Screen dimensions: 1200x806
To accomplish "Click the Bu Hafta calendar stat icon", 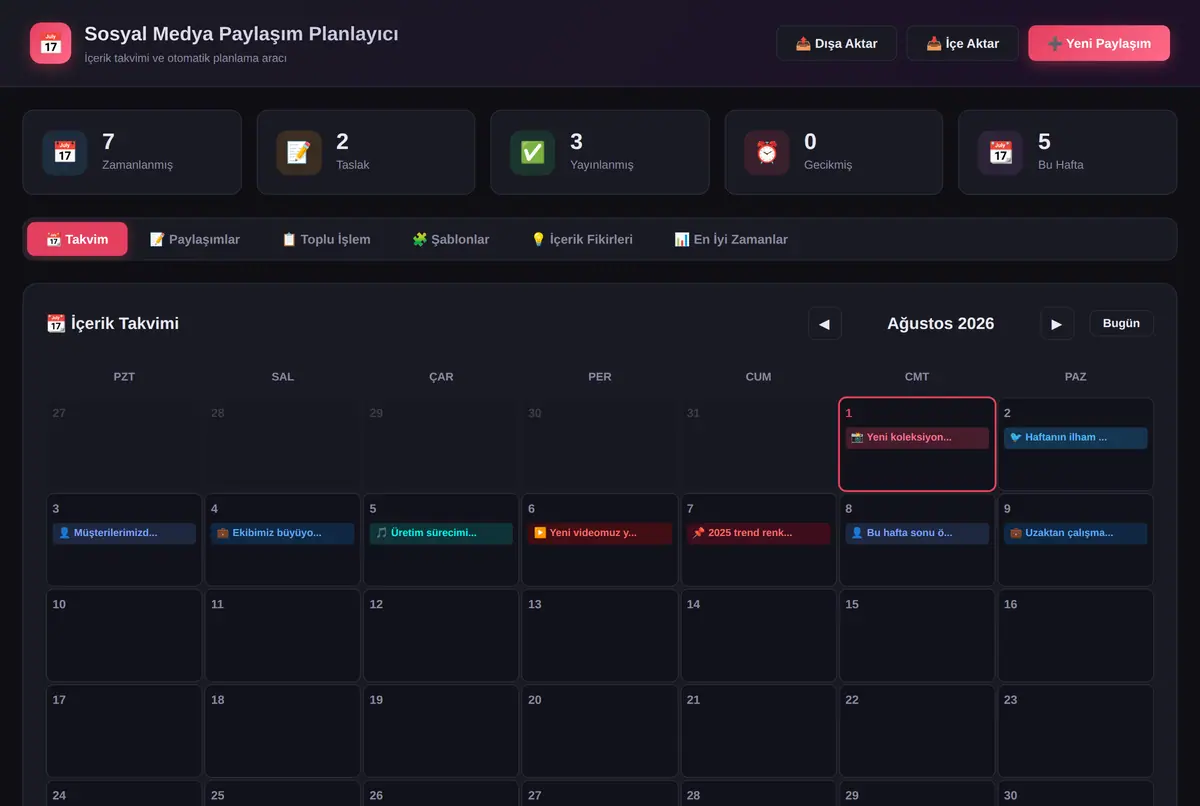I will (1000, 153).
